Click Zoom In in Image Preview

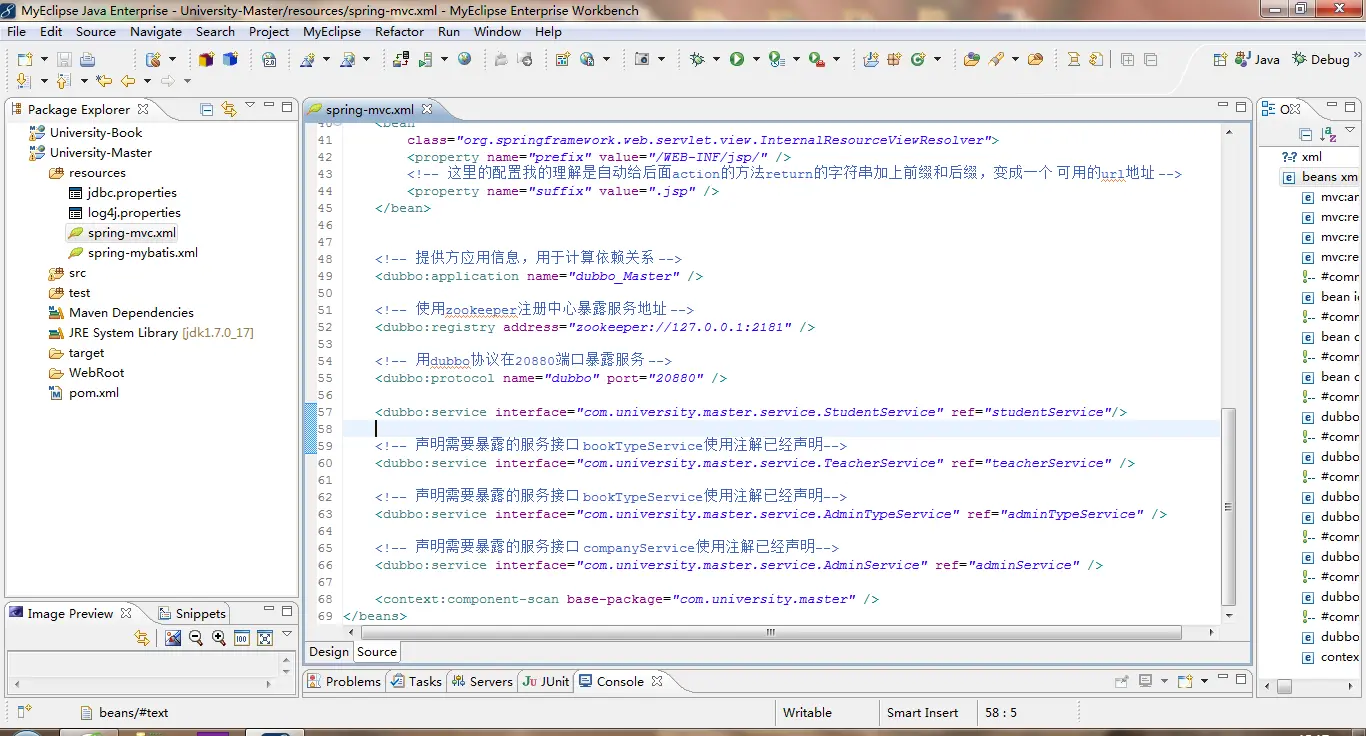(x=219, y=638)
